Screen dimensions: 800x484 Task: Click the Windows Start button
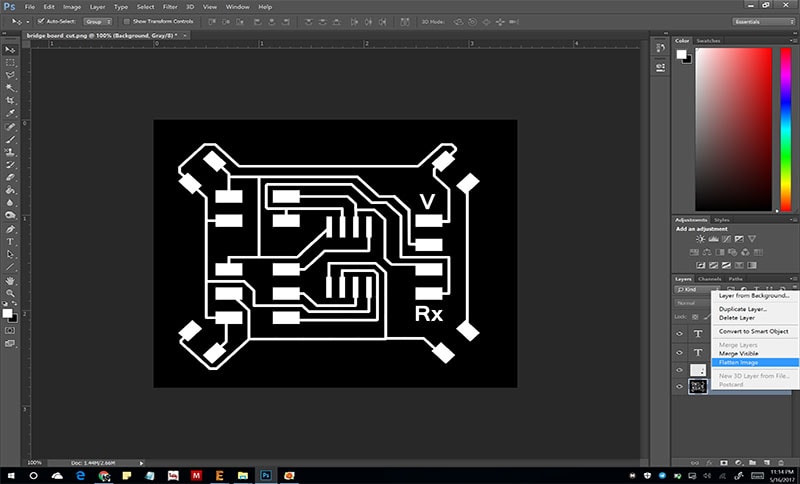coord(10,475)
